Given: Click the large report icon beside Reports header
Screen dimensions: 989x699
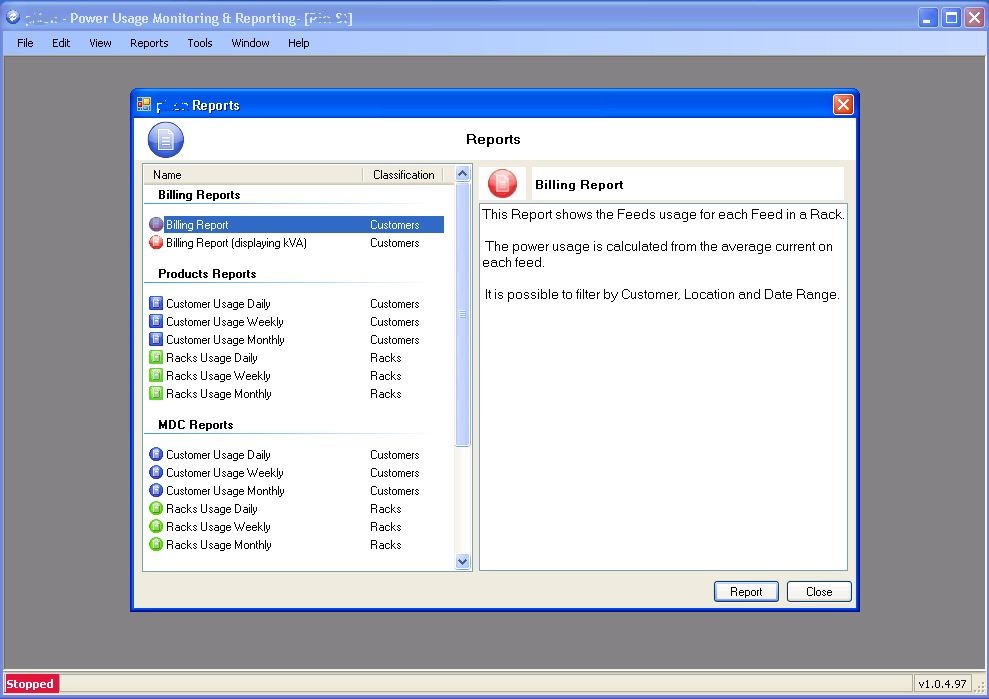Looking at the screenshot, I should coord(165,139).
